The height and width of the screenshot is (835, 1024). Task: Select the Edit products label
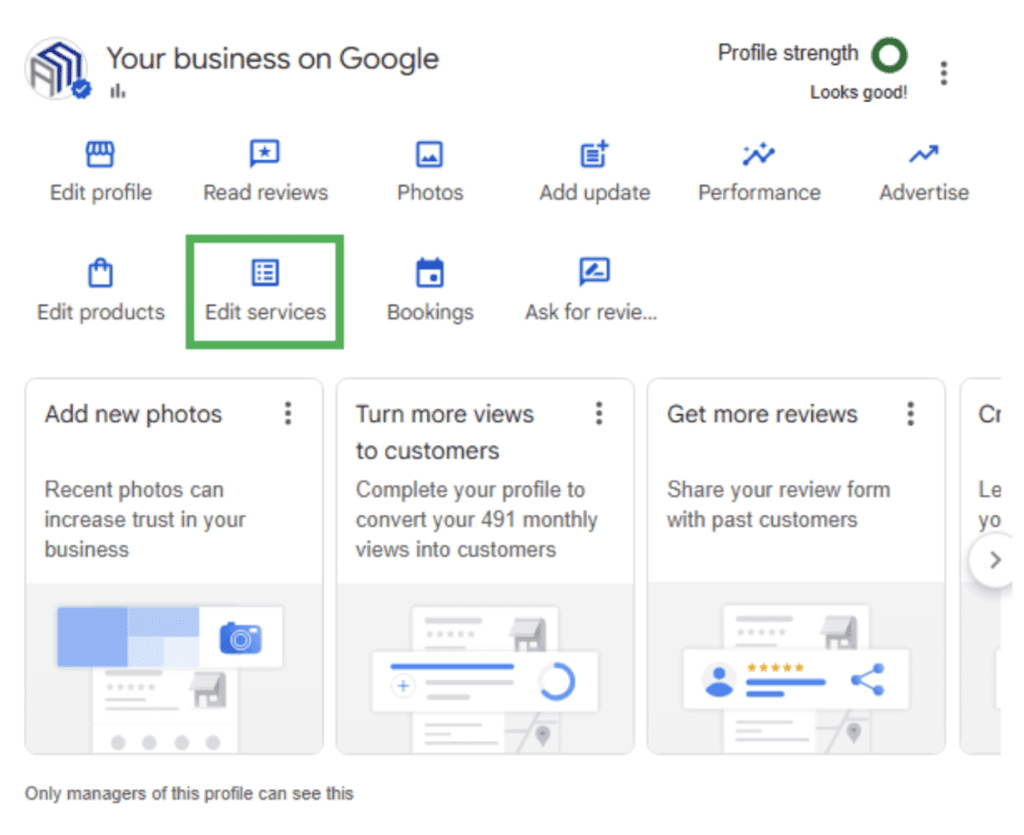tap(101, 312)
